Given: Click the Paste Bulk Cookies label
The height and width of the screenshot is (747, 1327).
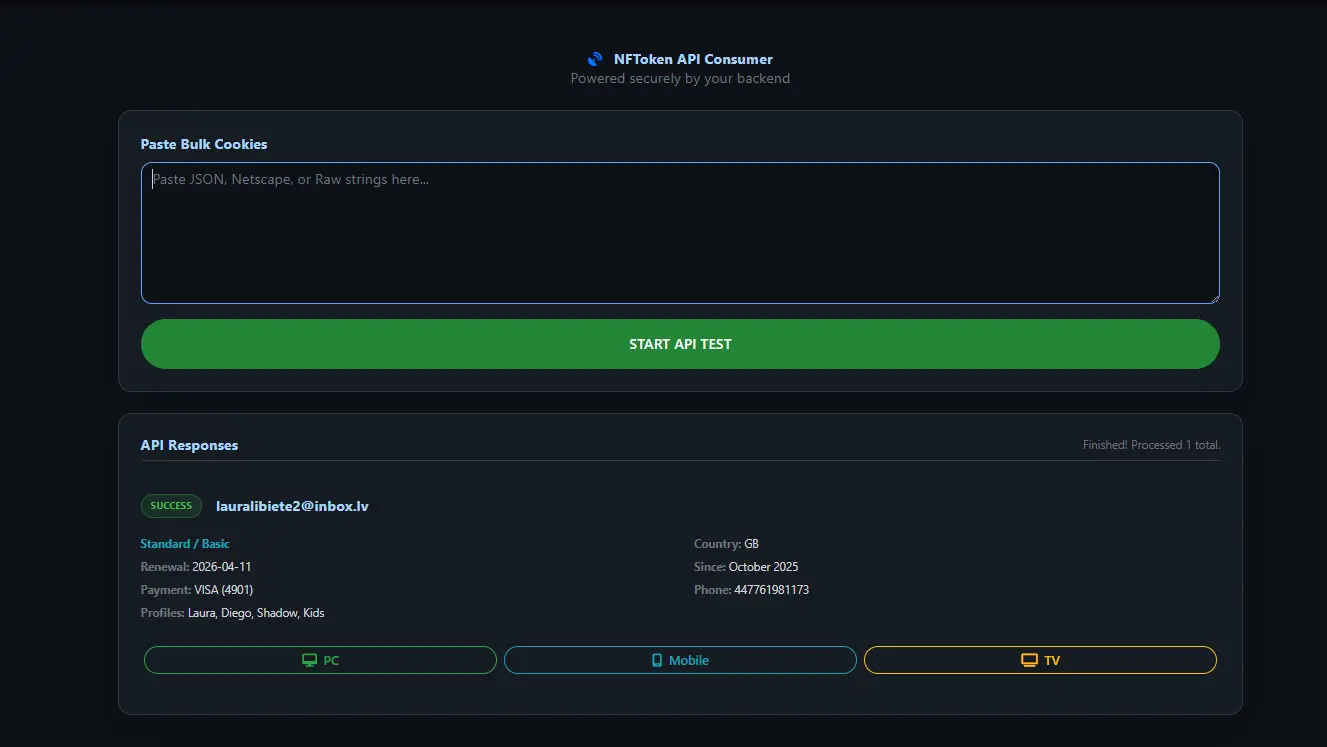Looking at the screenshot, I should 204,144.
